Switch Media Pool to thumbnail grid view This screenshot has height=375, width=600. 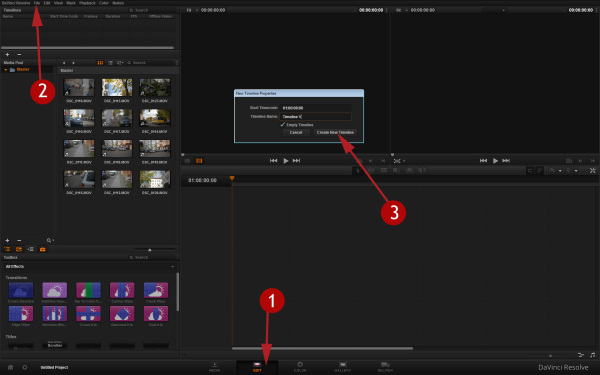click(100, 63)
